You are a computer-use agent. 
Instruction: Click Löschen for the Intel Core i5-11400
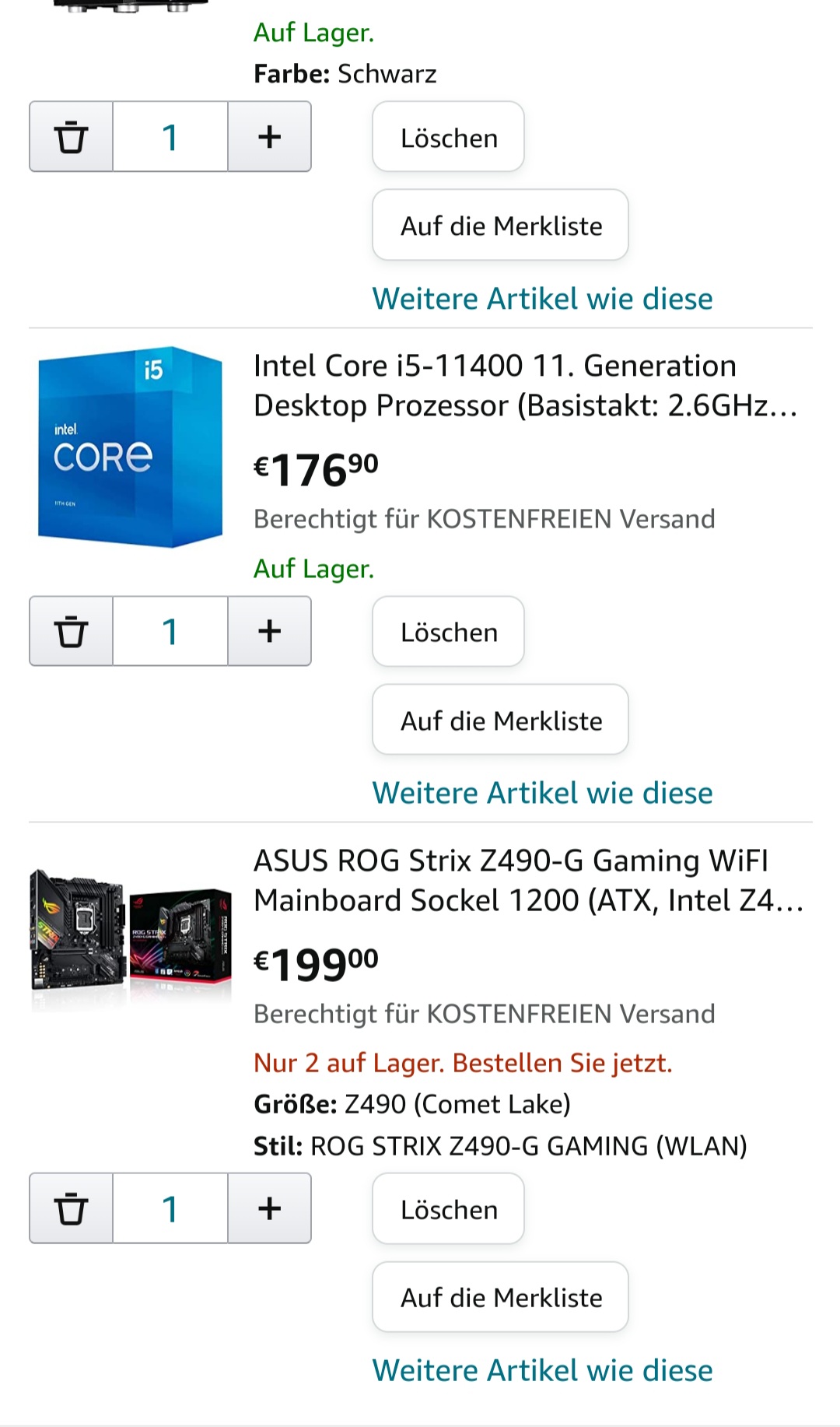449,632
